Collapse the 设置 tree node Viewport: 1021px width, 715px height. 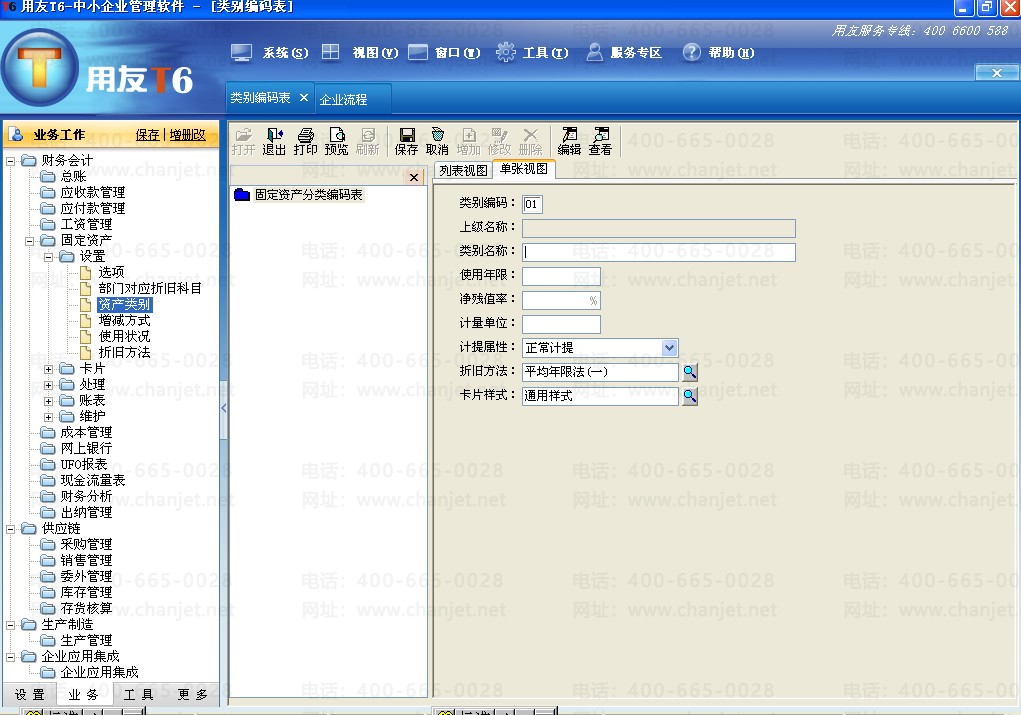click(48, 257)
